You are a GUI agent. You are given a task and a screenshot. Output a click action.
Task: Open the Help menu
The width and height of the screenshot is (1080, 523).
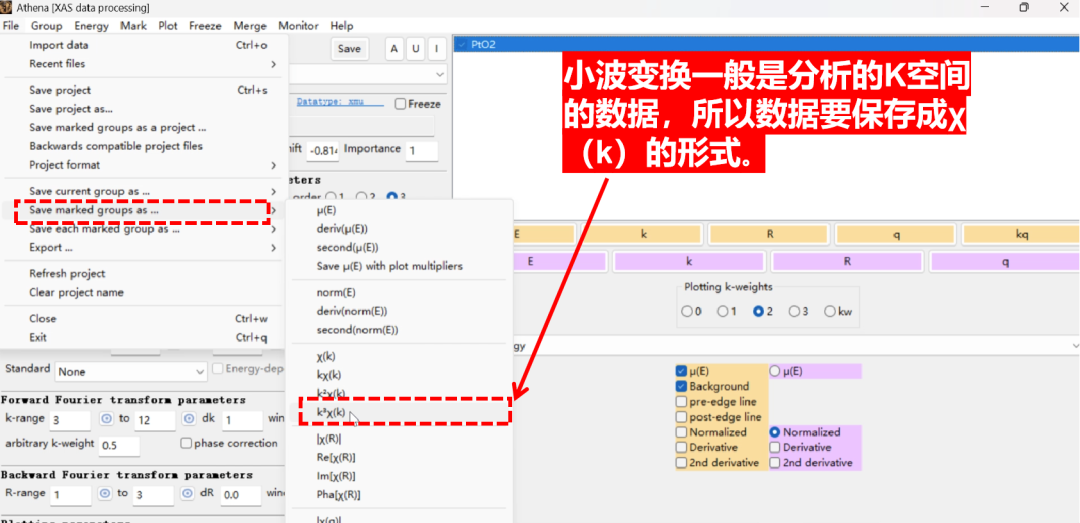[x=342, y=26]
